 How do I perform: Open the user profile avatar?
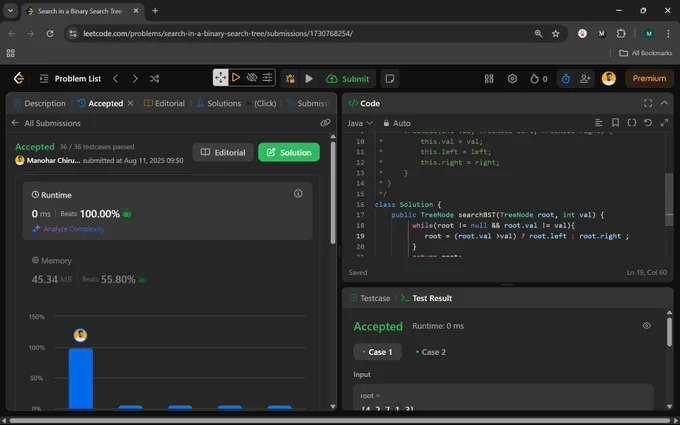coord(608,78)
